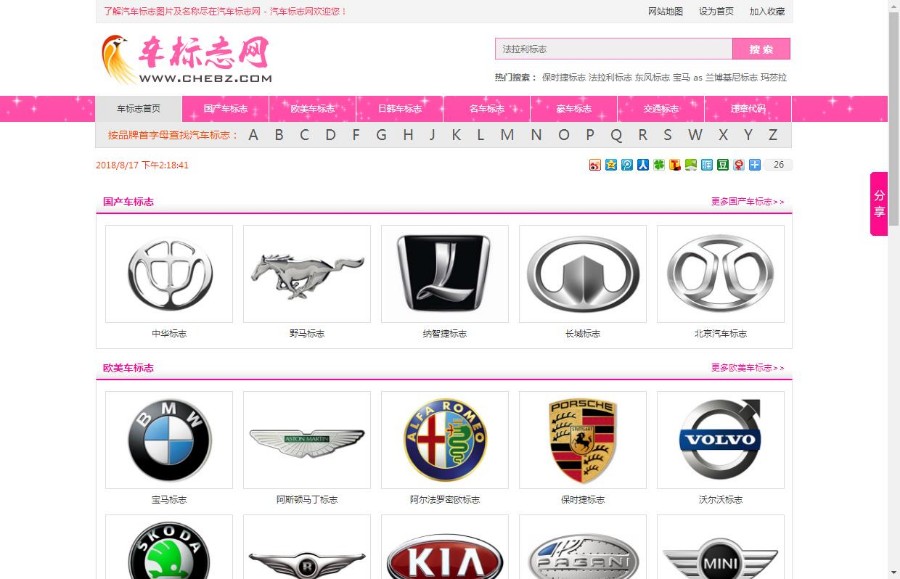900x579 pixels.
Task: Focus the search input field
Action: 614,49
